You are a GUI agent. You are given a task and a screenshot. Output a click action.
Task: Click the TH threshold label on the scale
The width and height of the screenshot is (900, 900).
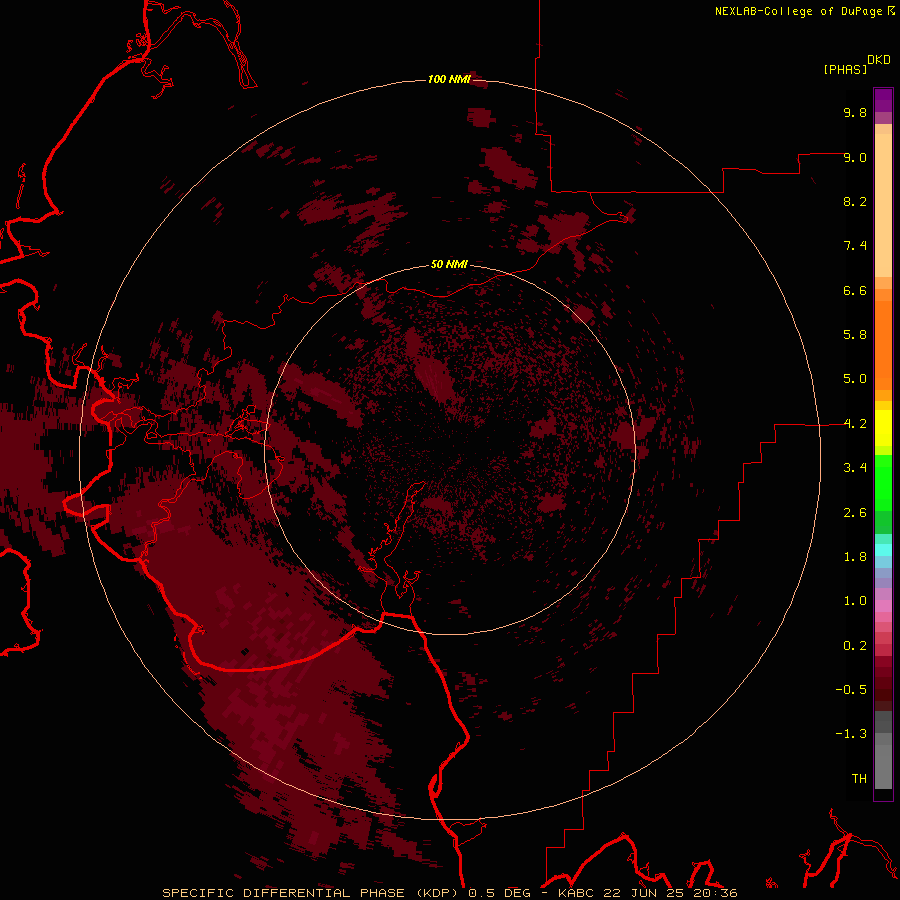point(859,779)
